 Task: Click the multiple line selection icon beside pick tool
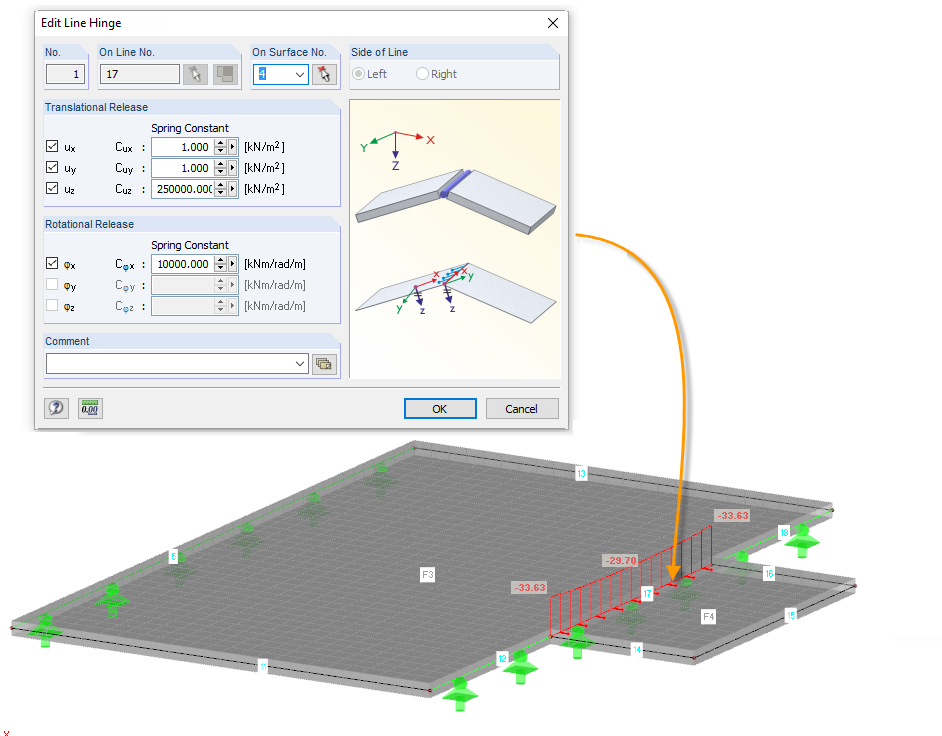pyautogui.click(x=222, y=73)
